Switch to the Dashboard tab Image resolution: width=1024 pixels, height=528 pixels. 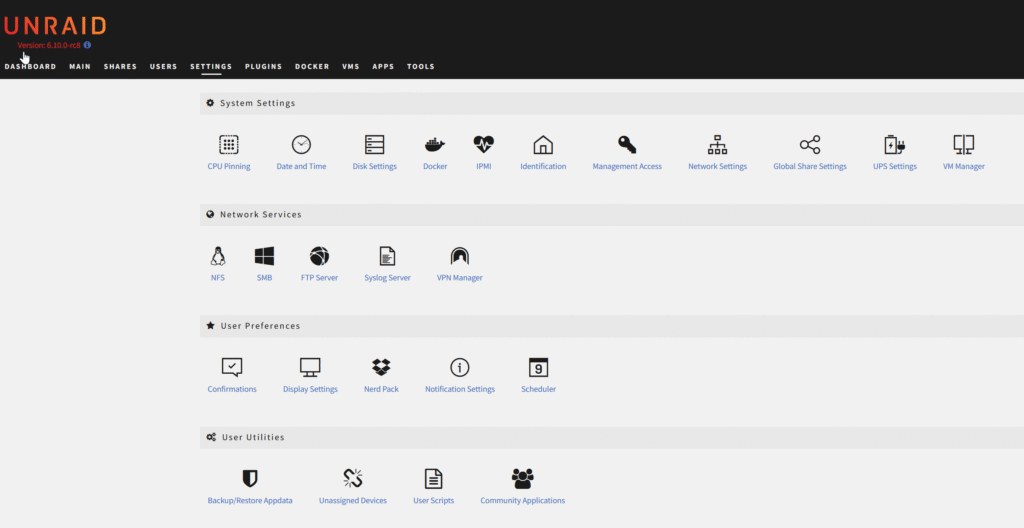point(30,67)
